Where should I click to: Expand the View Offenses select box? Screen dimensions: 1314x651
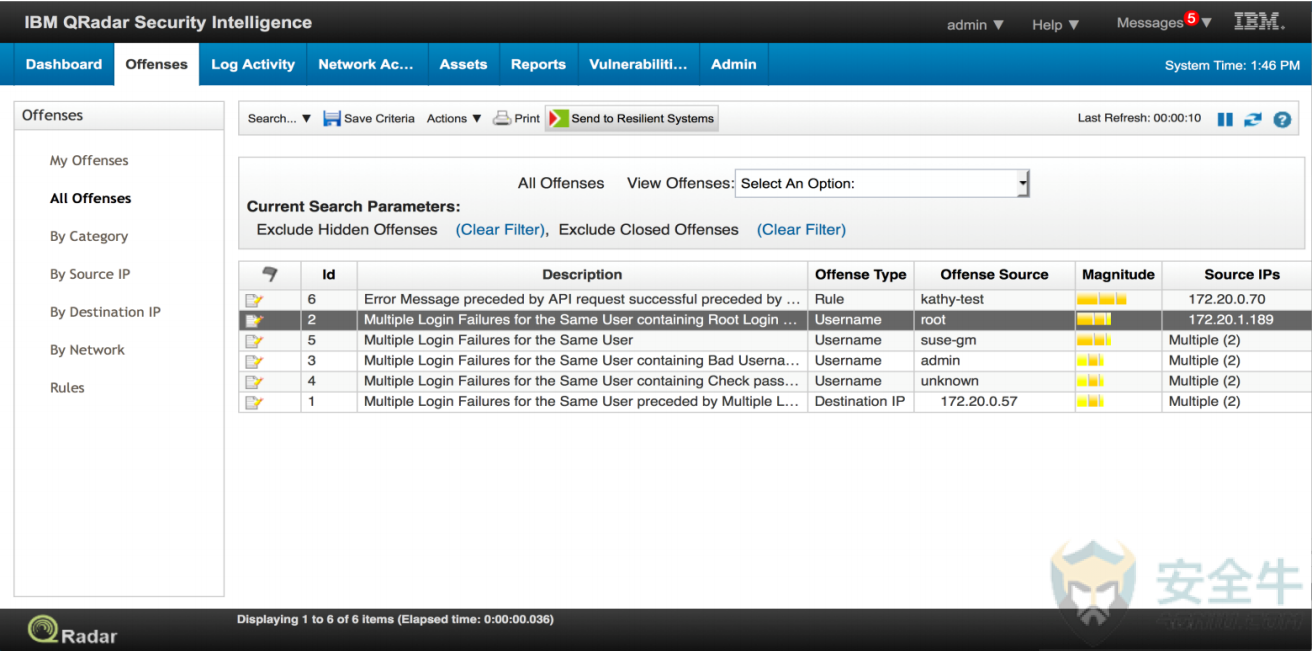(x=882, y=184)
